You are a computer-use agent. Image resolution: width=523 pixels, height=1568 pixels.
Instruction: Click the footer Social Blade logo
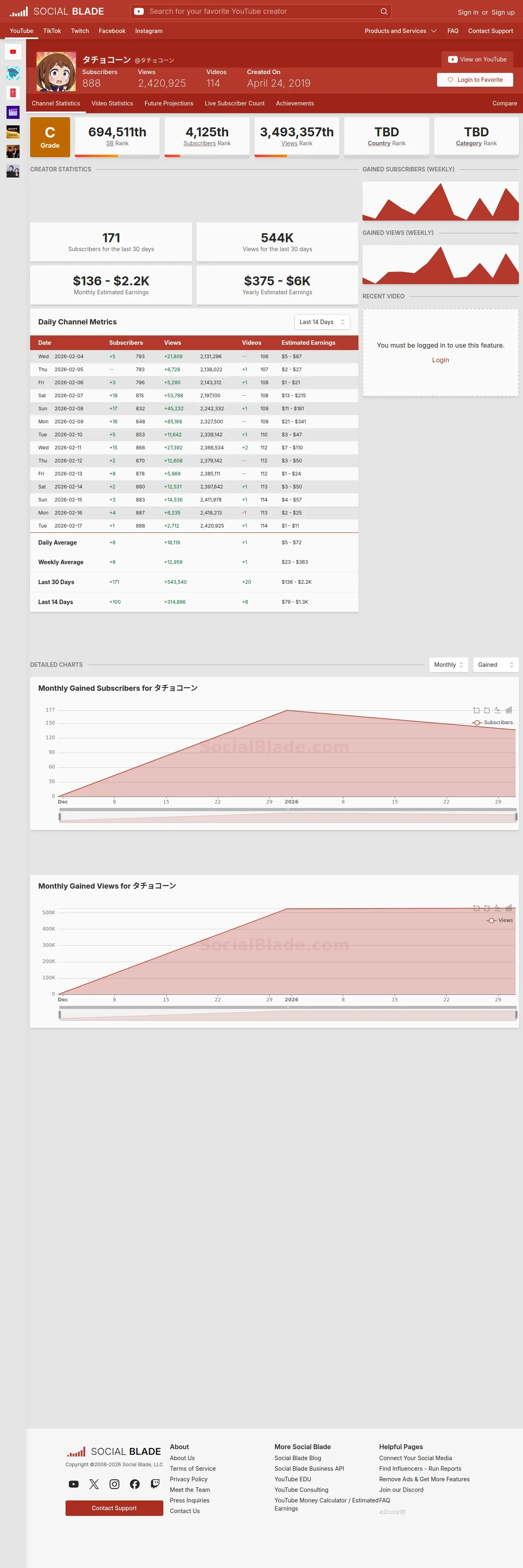pyautogui.click(x=114, y=1452)
